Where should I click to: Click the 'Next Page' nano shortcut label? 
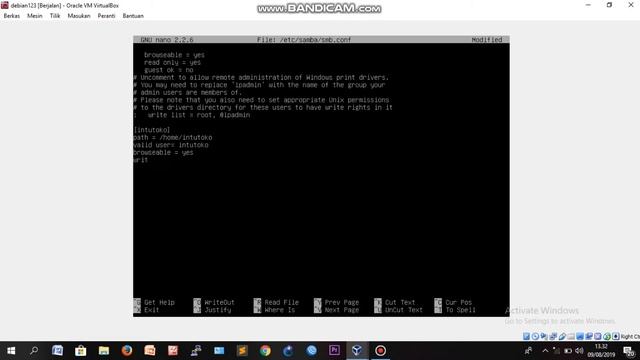pyautogui.click(x=342, y=310)
